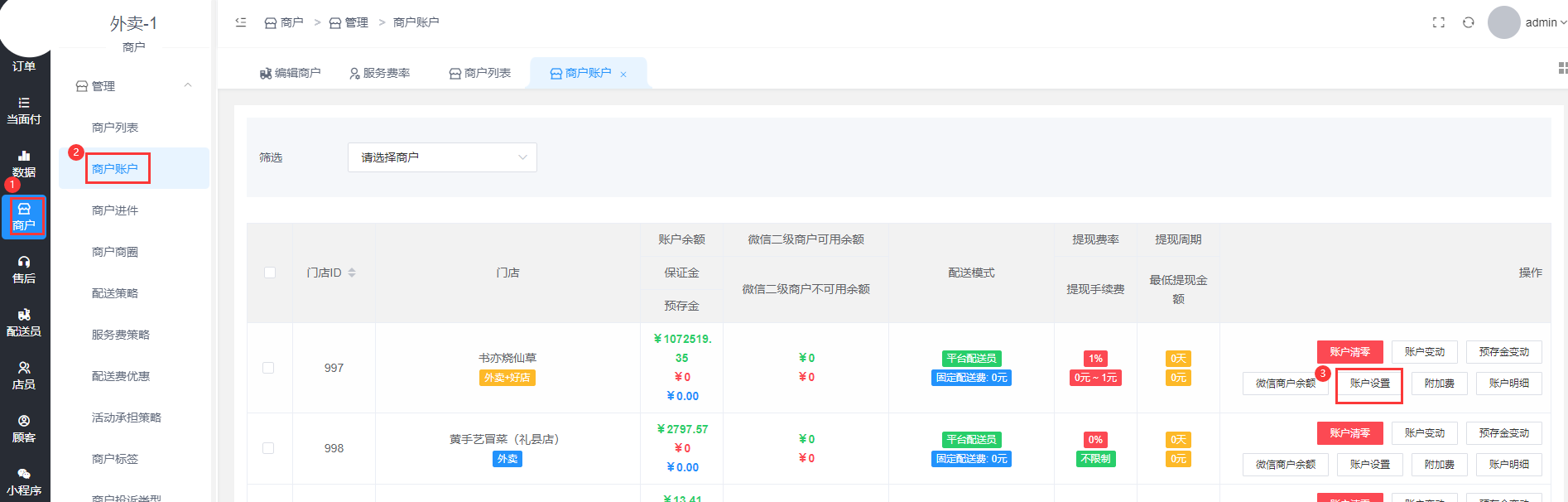Click 预存金变动 for store 998

(1504, 433)
